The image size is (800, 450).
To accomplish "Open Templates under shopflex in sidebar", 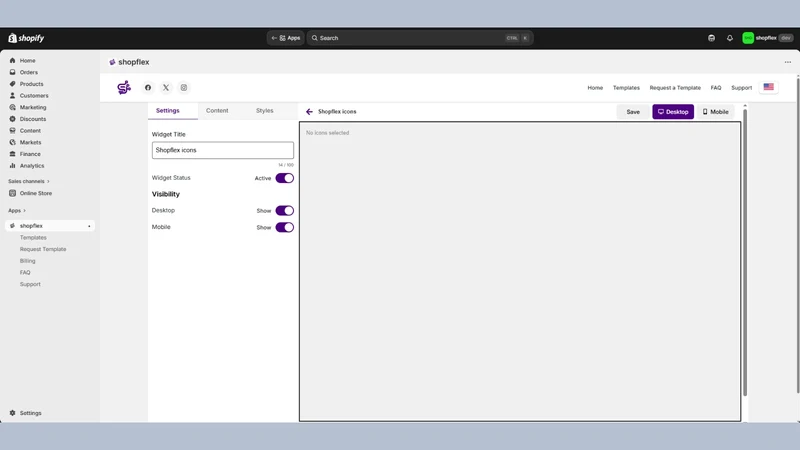I will pyautogui.click(x=33, y=238).
